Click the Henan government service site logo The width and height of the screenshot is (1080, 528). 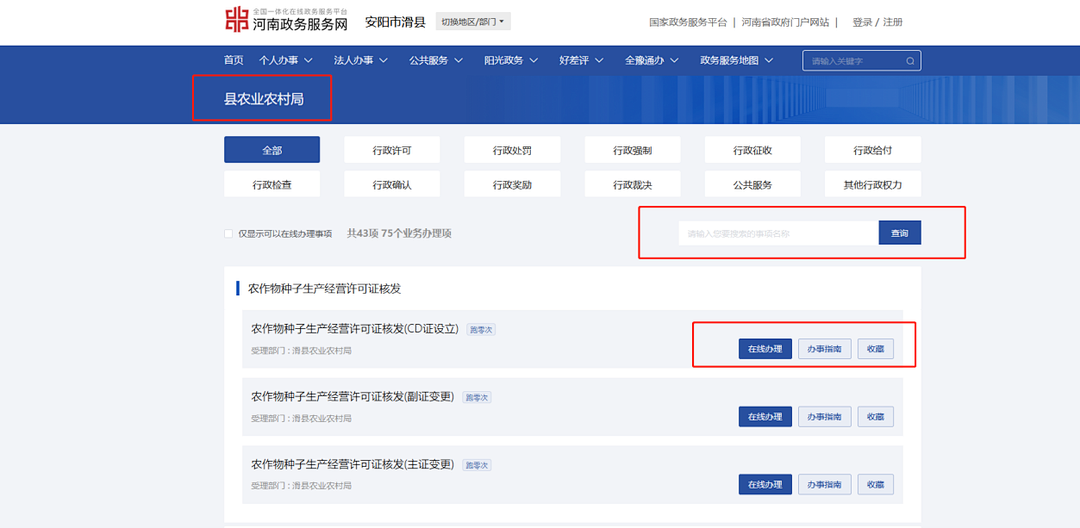click(286, 20)
